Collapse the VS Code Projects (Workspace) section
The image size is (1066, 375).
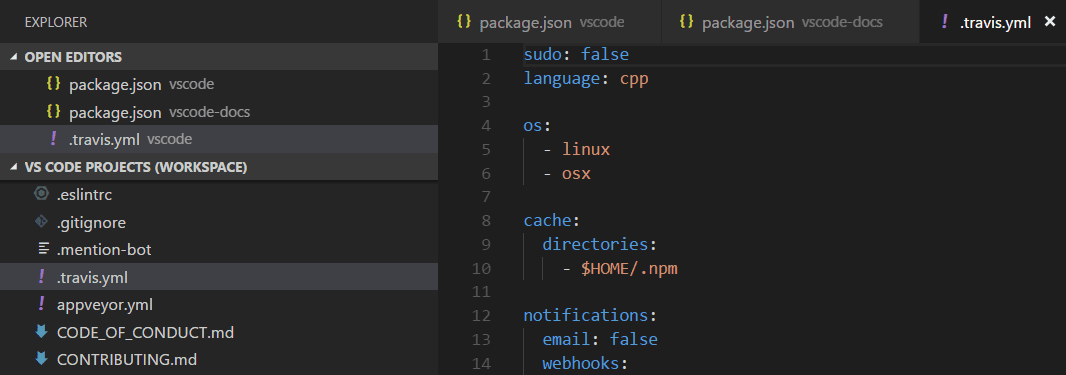coord(14,167)
